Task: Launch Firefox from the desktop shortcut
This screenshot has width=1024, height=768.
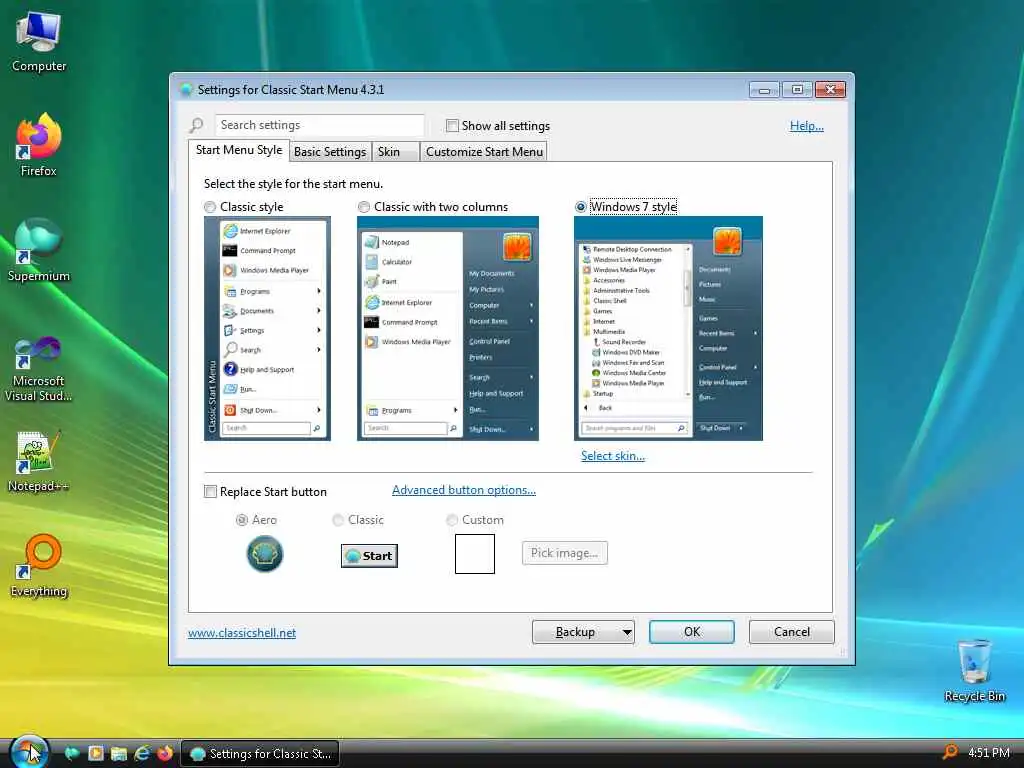Action: tap(39, 145)
